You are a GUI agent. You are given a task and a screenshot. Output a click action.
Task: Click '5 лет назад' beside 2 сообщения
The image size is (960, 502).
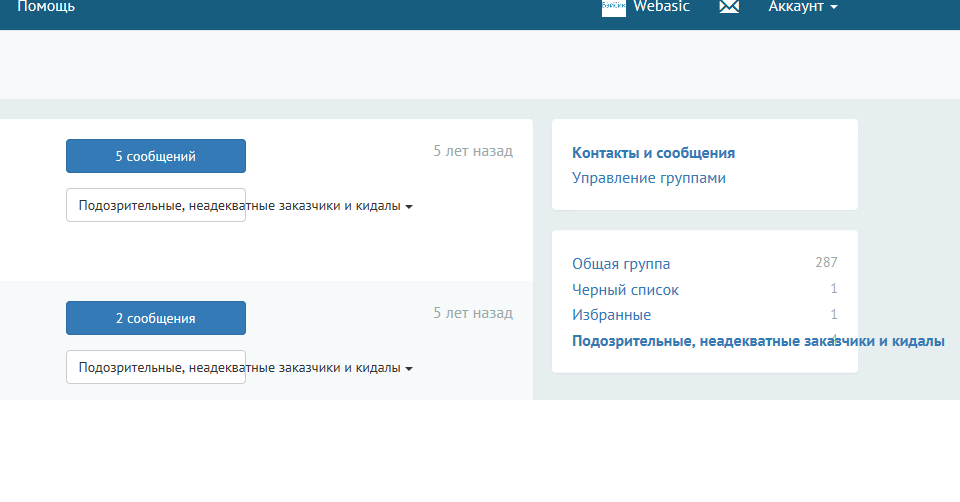[x=473, y=313]
